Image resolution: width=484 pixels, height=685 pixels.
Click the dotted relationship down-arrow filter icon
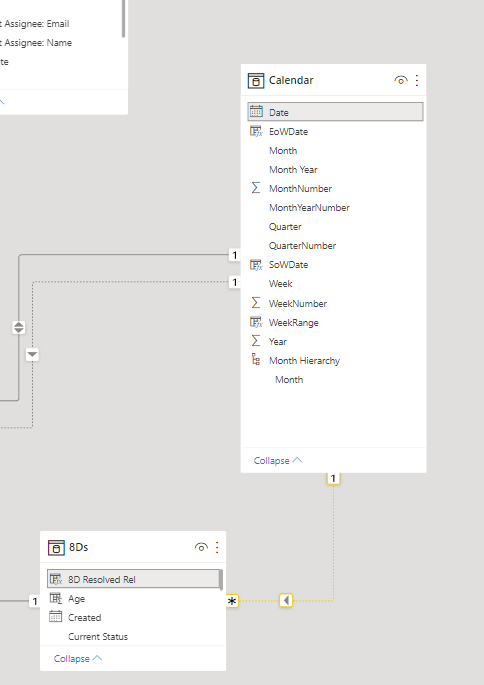point(32,354)
